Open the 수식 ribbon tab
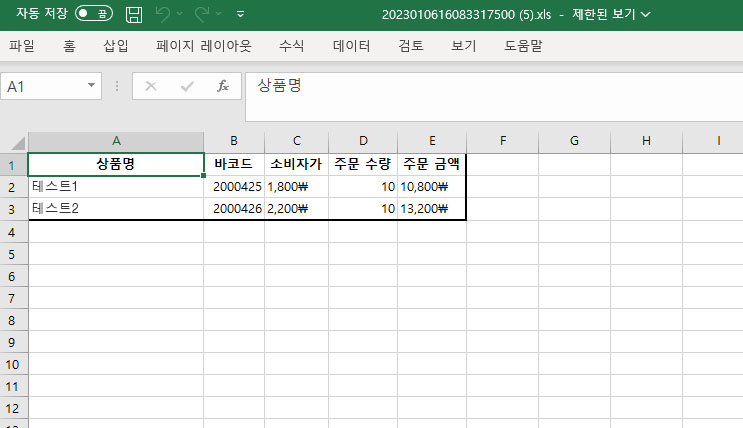The height and width of the screenshot is (428, 743). point(291,46)
